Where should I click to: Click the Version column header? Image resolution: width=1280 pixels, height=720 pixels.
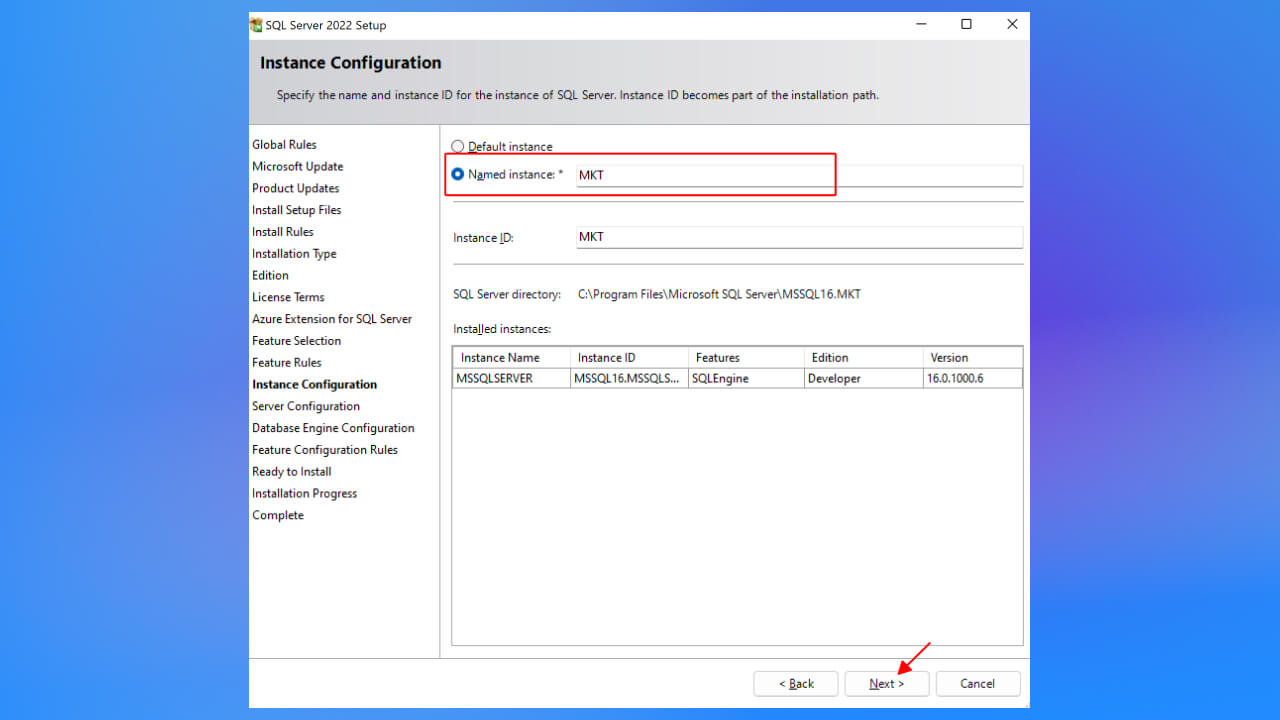pyautogui.click(x=973, y=357)
